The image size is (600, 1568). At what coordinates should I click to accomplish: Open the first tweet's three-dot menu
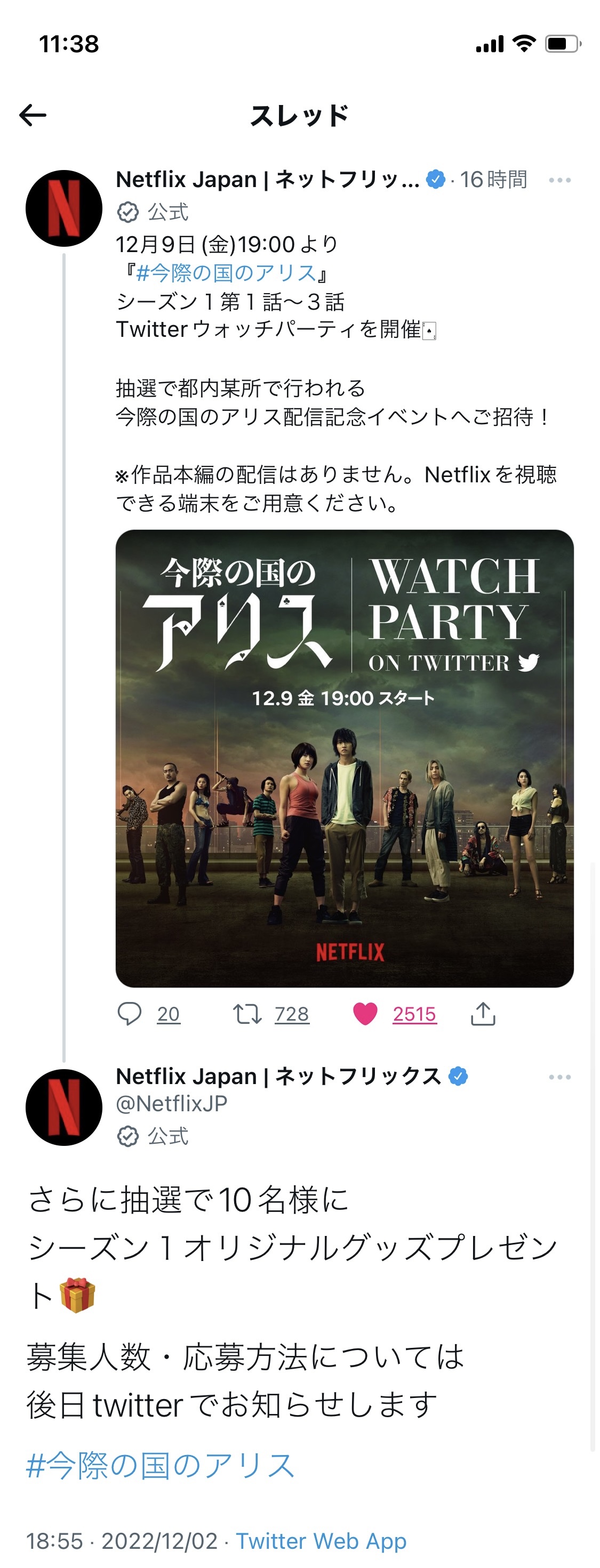click(560, 180)
